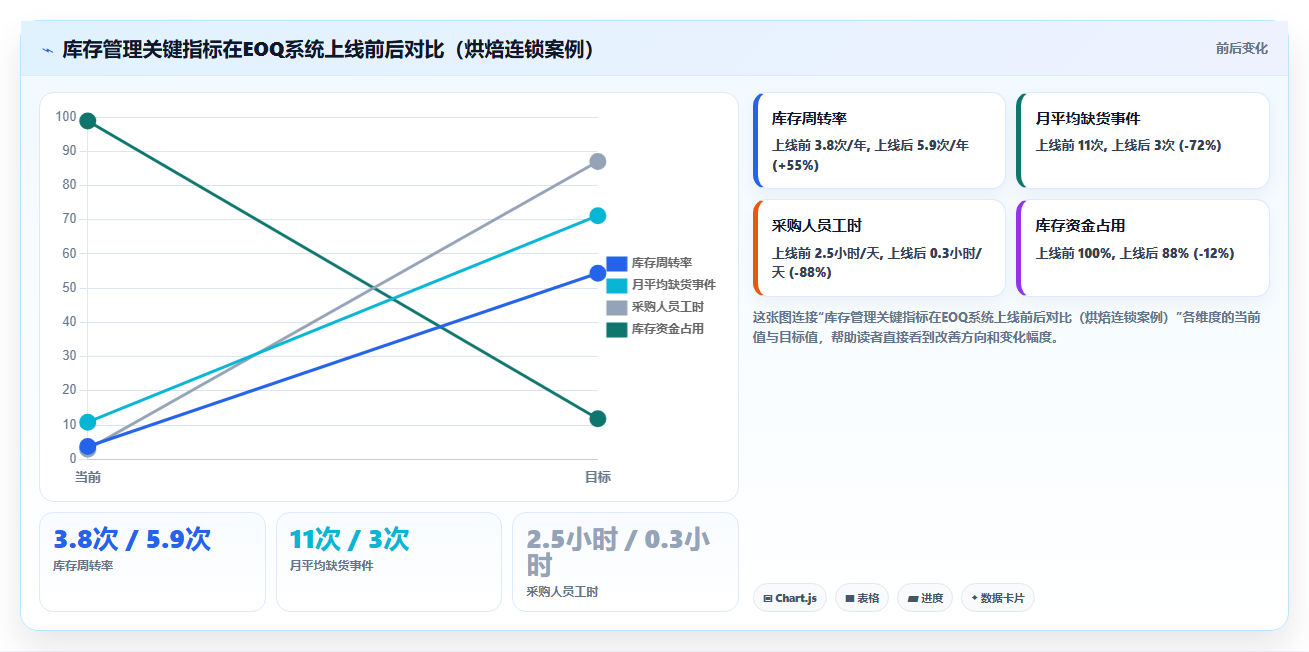Select the 月平均缺货事件 data point at 当前
The height and width of the screenshot is (652, 1309).
pos(88,422)
